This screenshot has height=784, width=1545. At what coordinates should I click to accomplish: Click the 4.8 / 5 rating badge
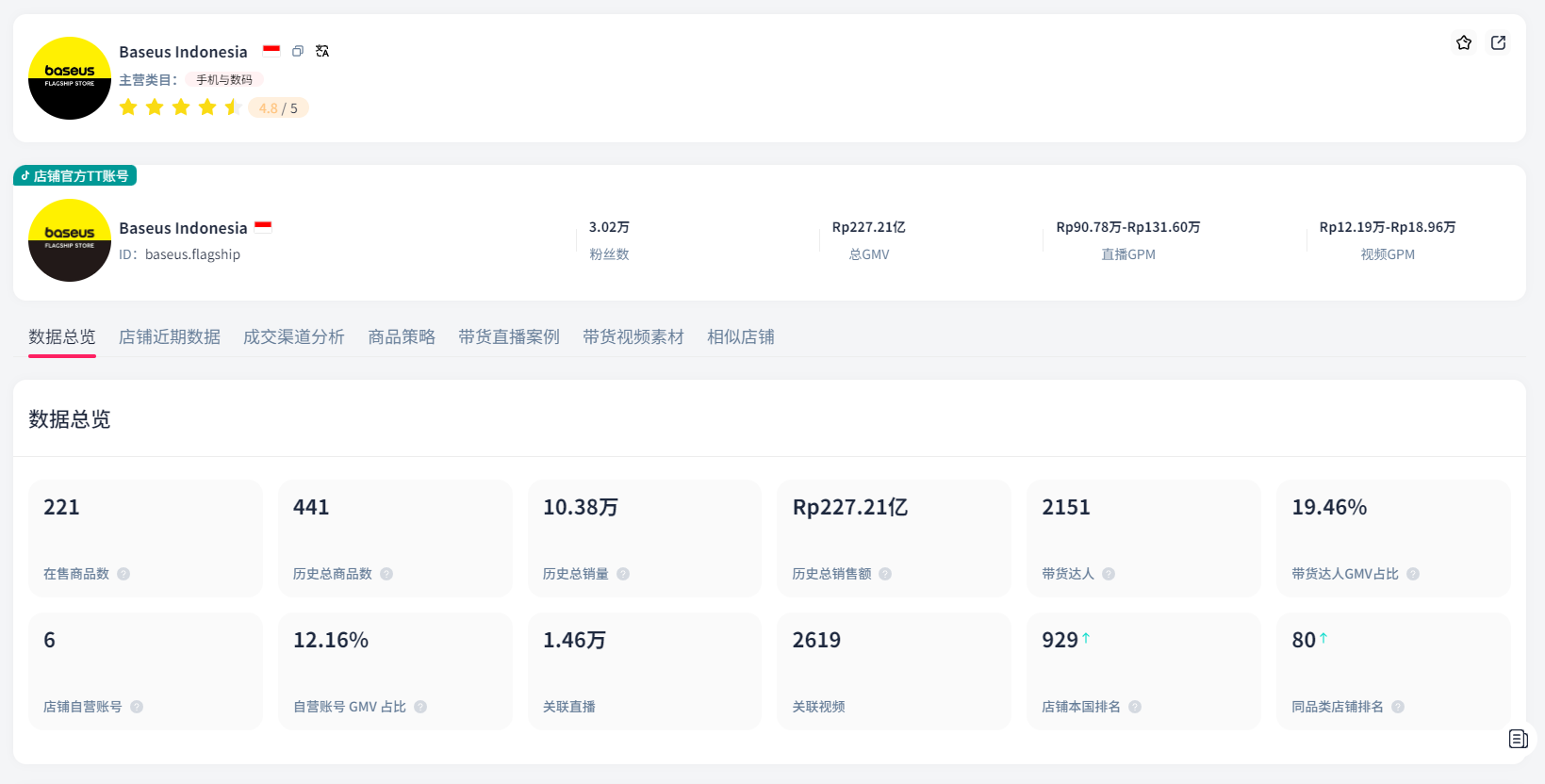(x=278, y=108)
